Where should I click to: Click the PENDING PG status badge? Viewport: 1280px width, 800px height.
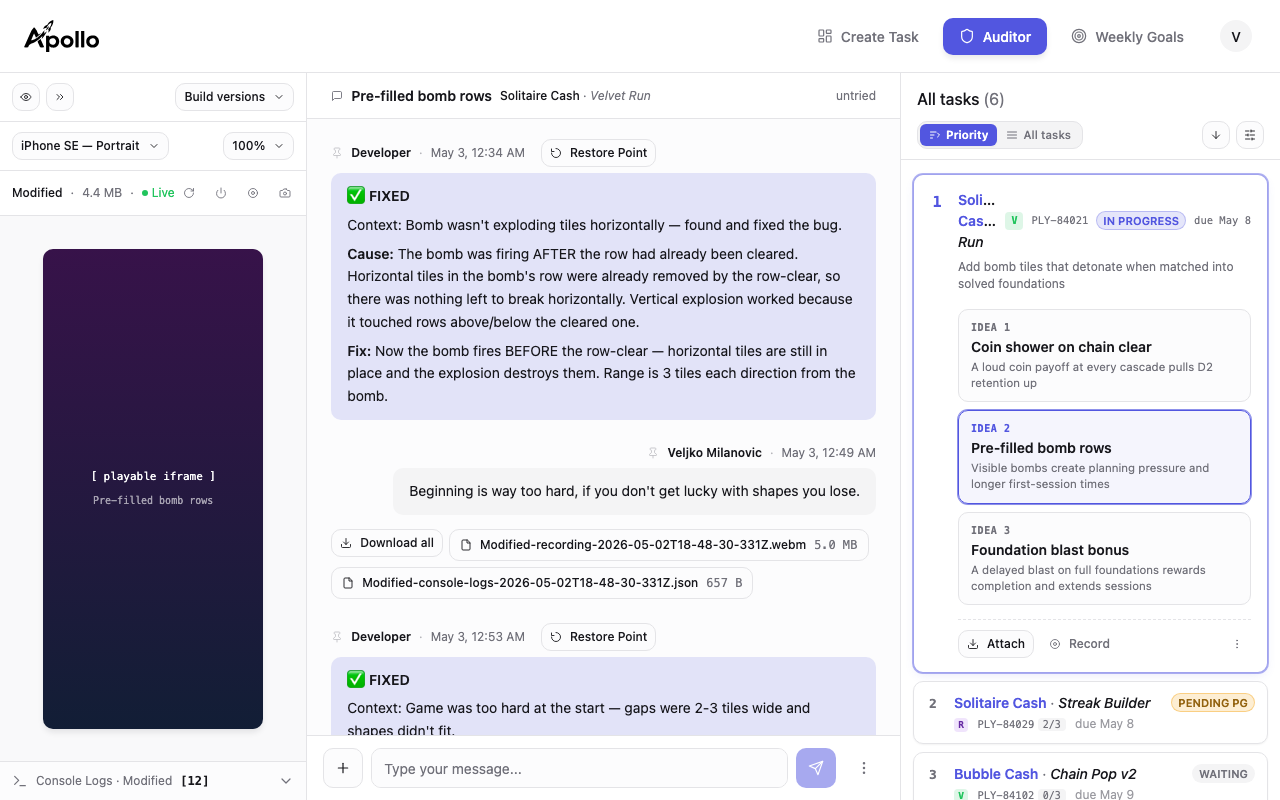pos(1213,703)
